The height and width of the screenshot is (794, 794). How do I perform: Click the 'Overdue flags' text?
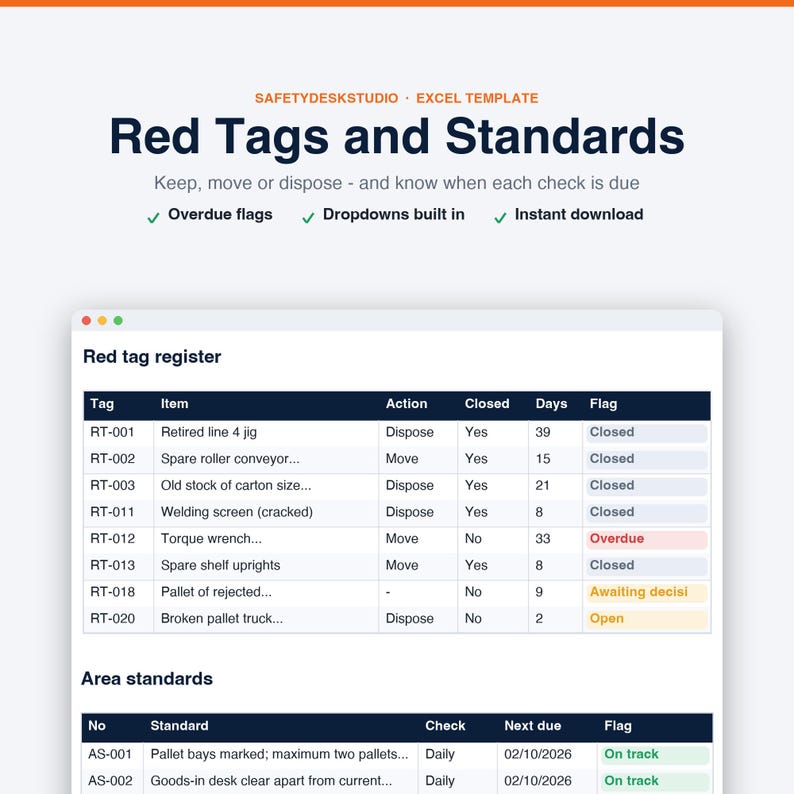(x=220, y=215)
